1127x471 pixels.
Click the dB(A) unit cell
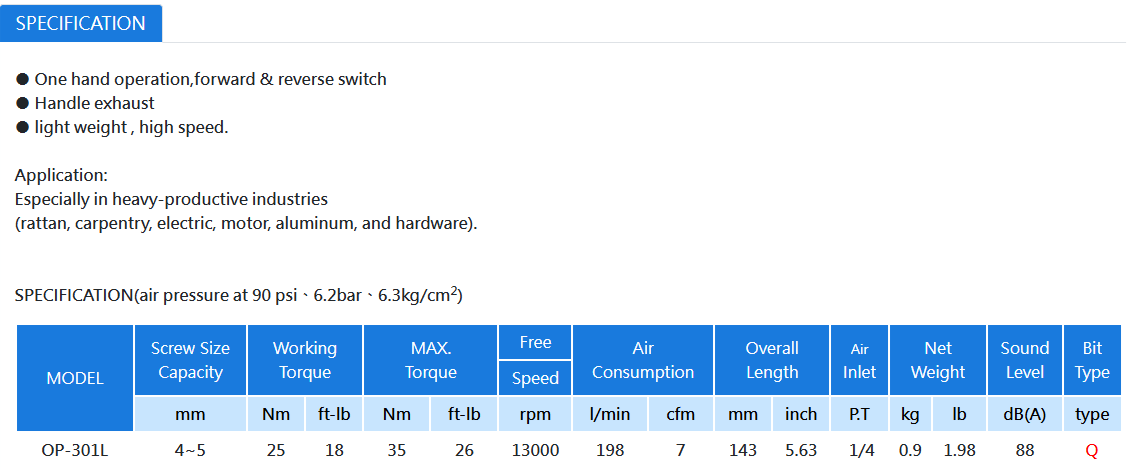[1025, 414]
